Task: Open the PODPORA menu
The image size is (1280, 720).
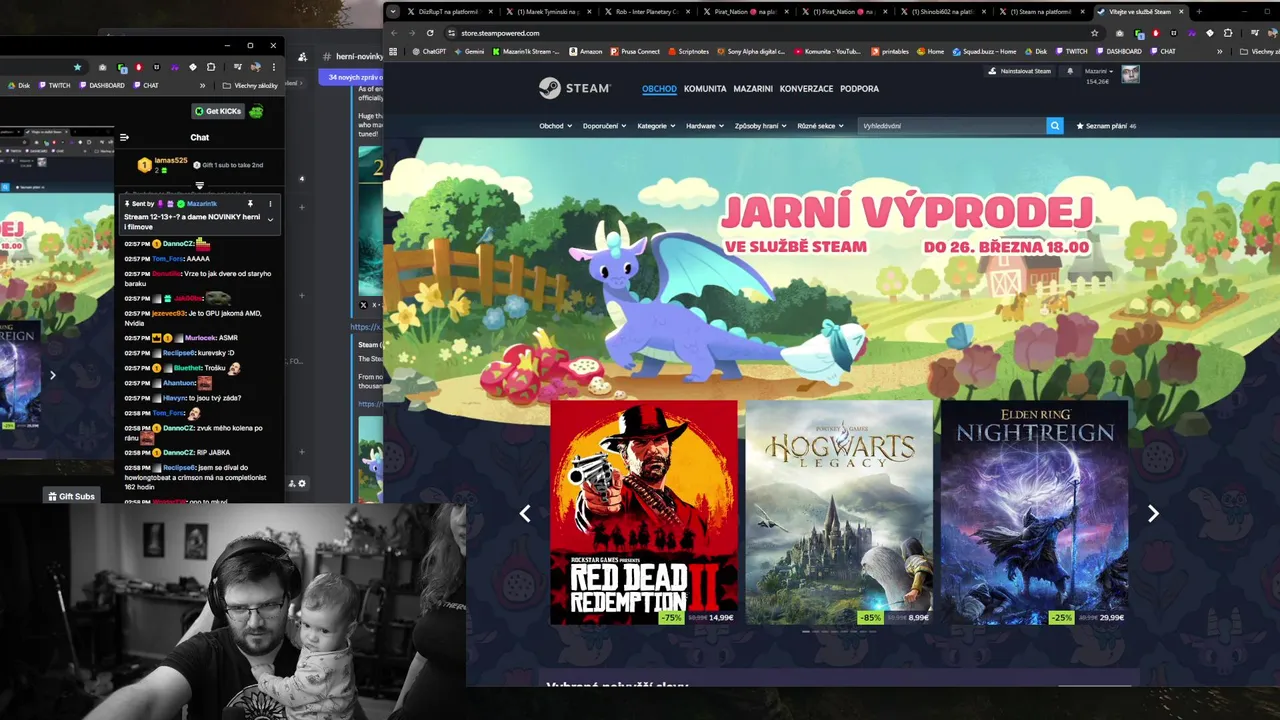Action: (859, 88)
